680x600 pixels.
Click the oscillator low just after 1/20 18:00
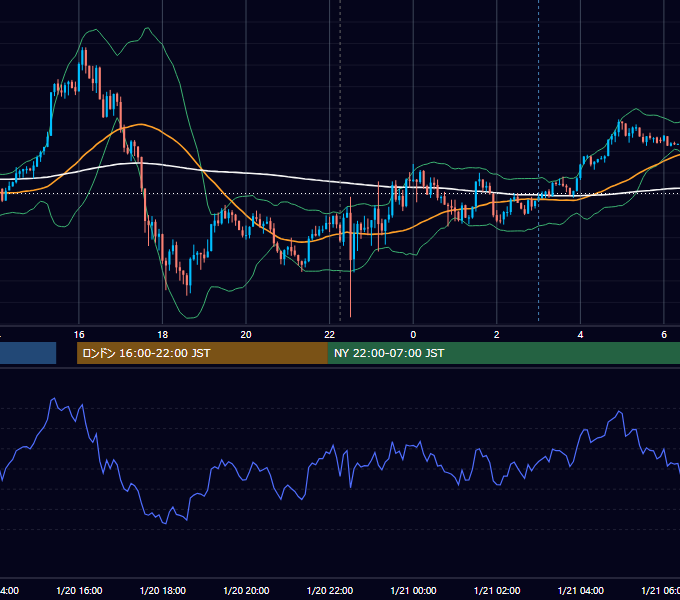pos(165,522)
